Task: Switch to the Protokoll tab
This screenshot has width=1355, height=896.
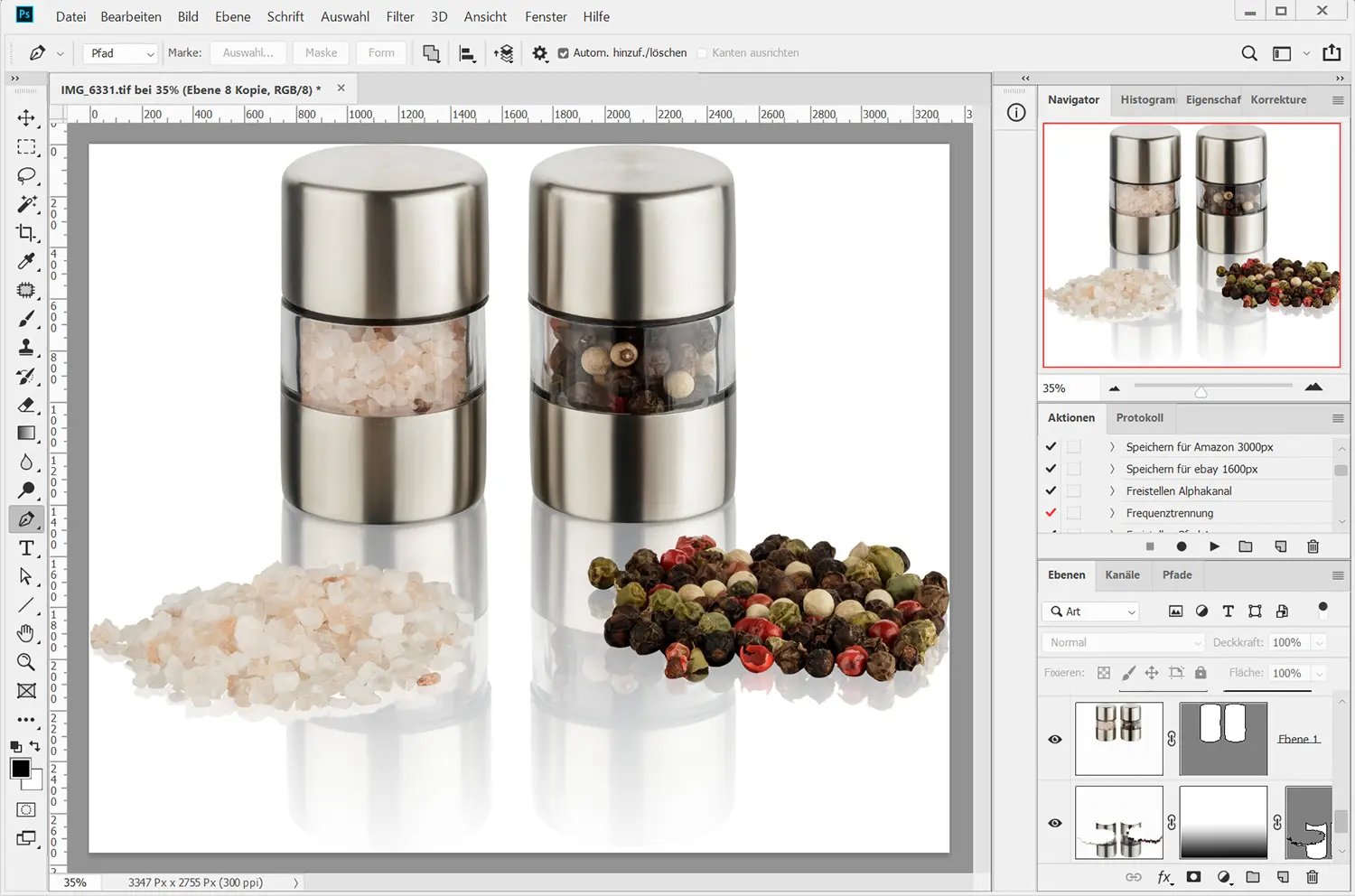Action: pos(1139,418)
